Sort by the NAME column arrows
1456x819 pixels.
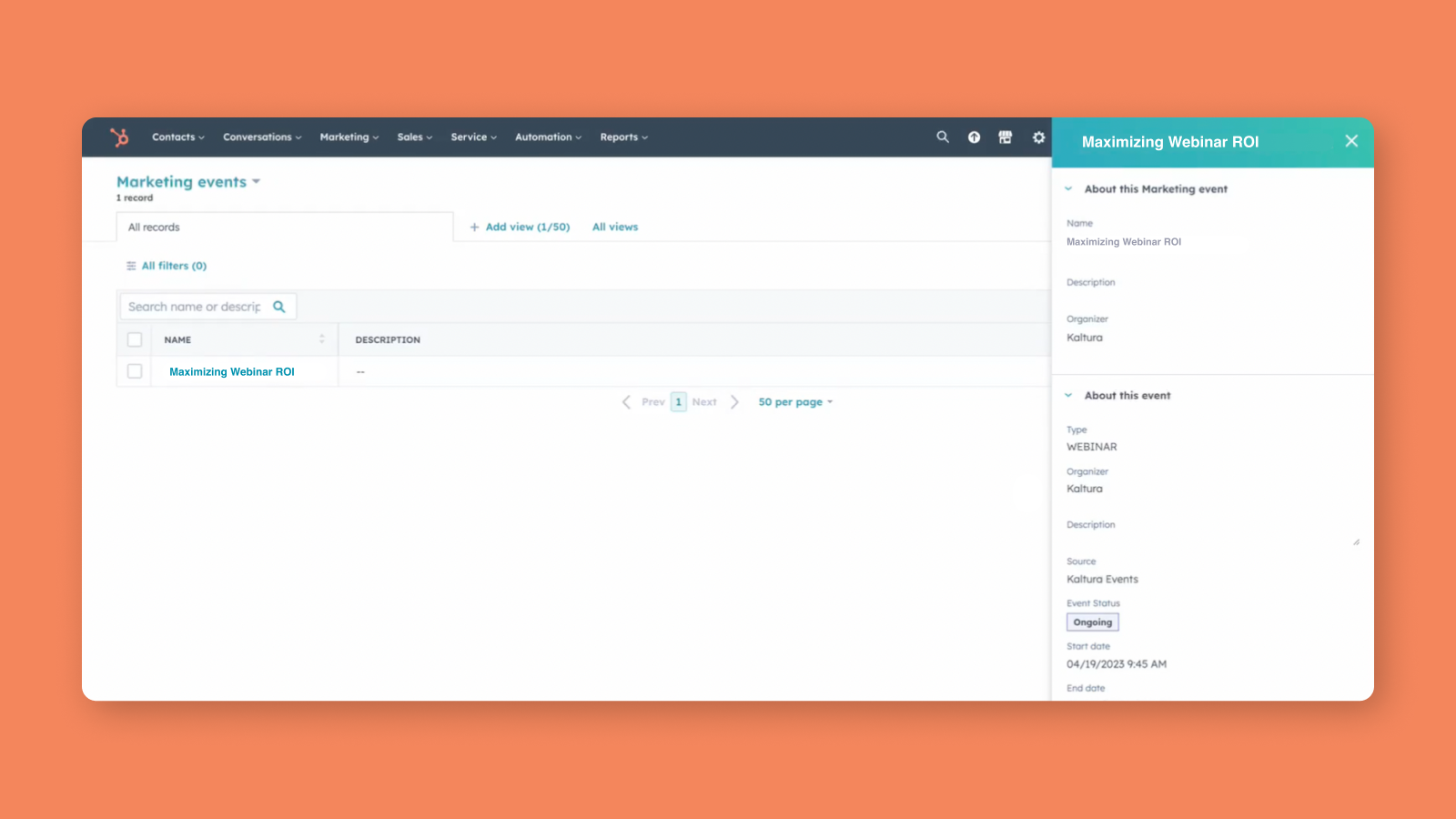[x=321, y=339]
